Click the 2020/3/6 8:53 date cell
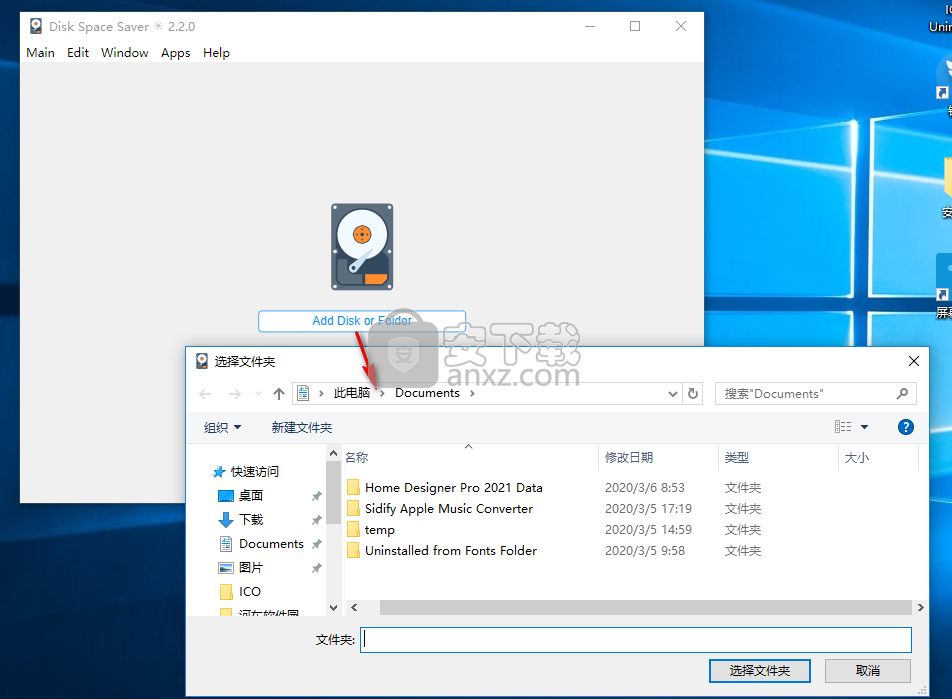 pos(644,488)
